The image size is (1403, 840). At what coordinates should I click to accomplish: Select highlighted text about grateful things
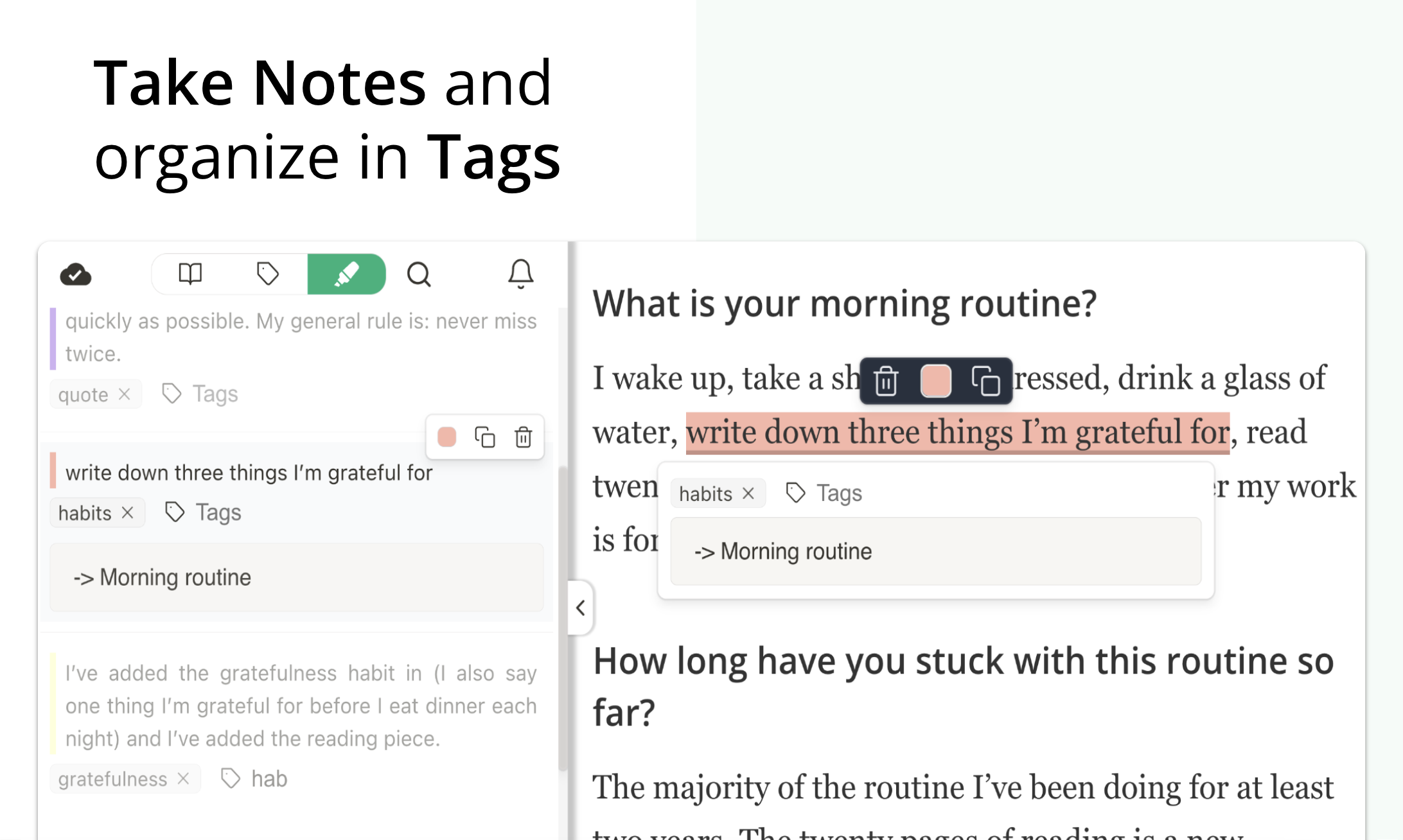pos(958,432)
